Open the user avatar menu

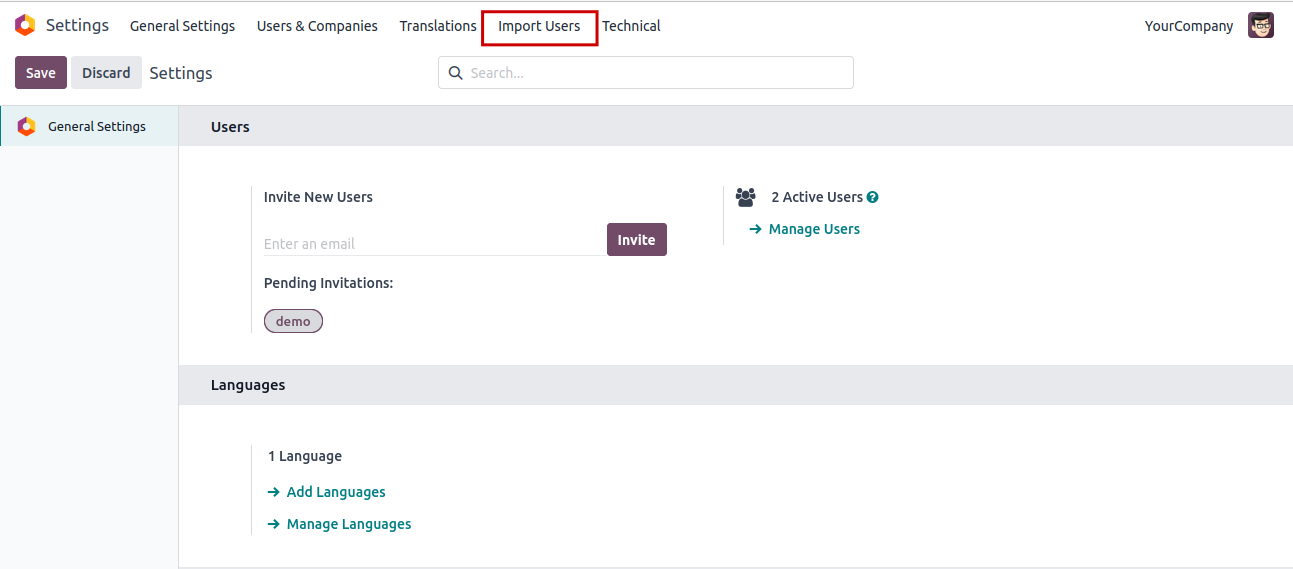(x=1260, y=26)
